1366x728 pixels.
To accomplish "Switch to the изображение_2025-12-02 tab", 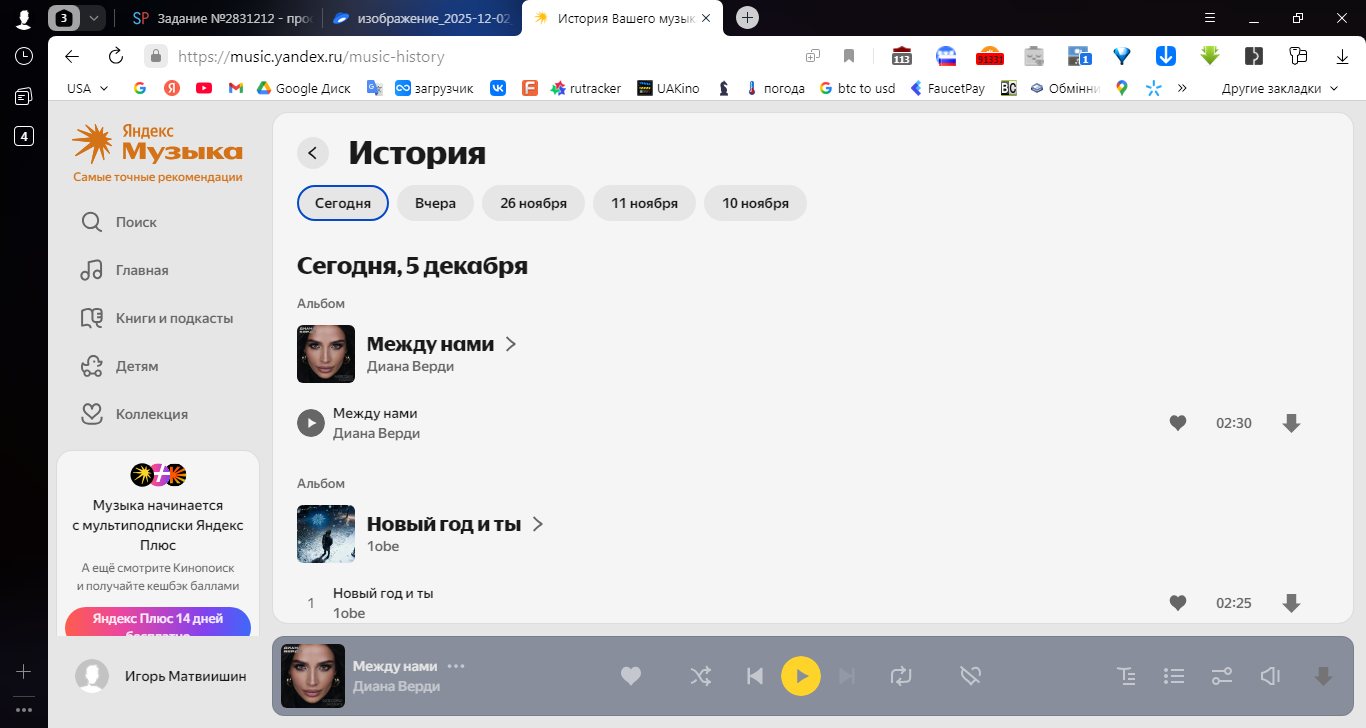I will pyautogui.click(x=421, y=18).
